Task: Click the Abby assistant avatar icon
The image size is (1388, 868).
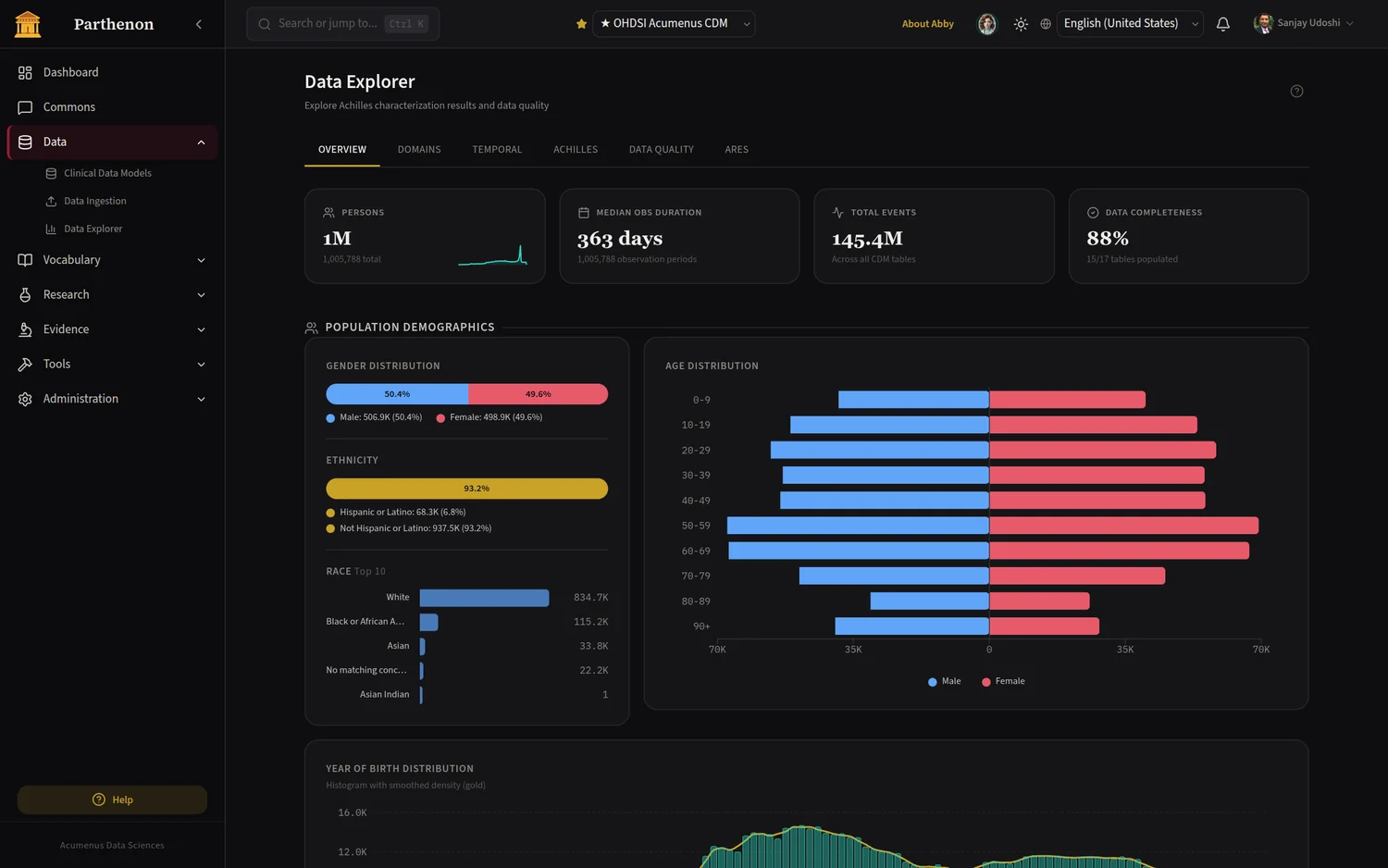Action: 987,24
